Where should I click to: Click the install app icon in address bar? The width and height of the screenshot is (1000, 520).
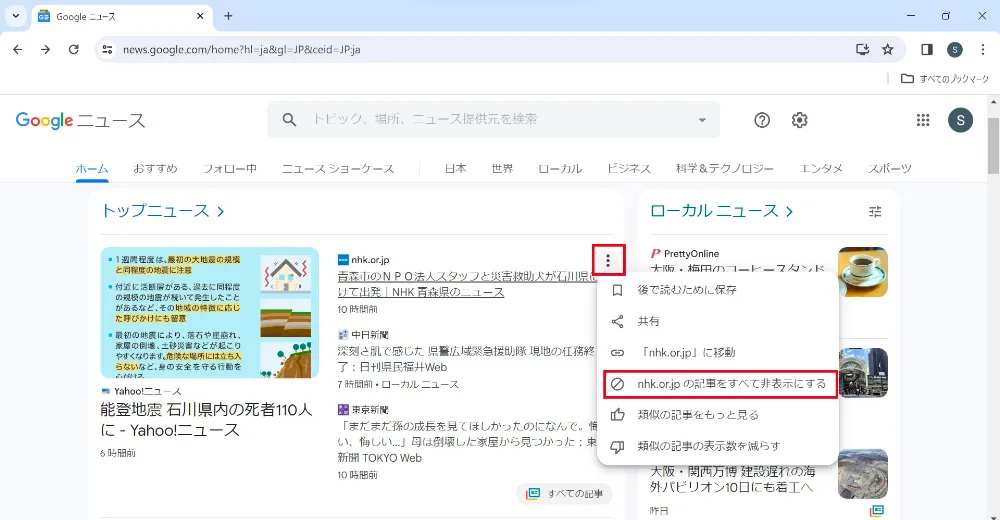862,49
